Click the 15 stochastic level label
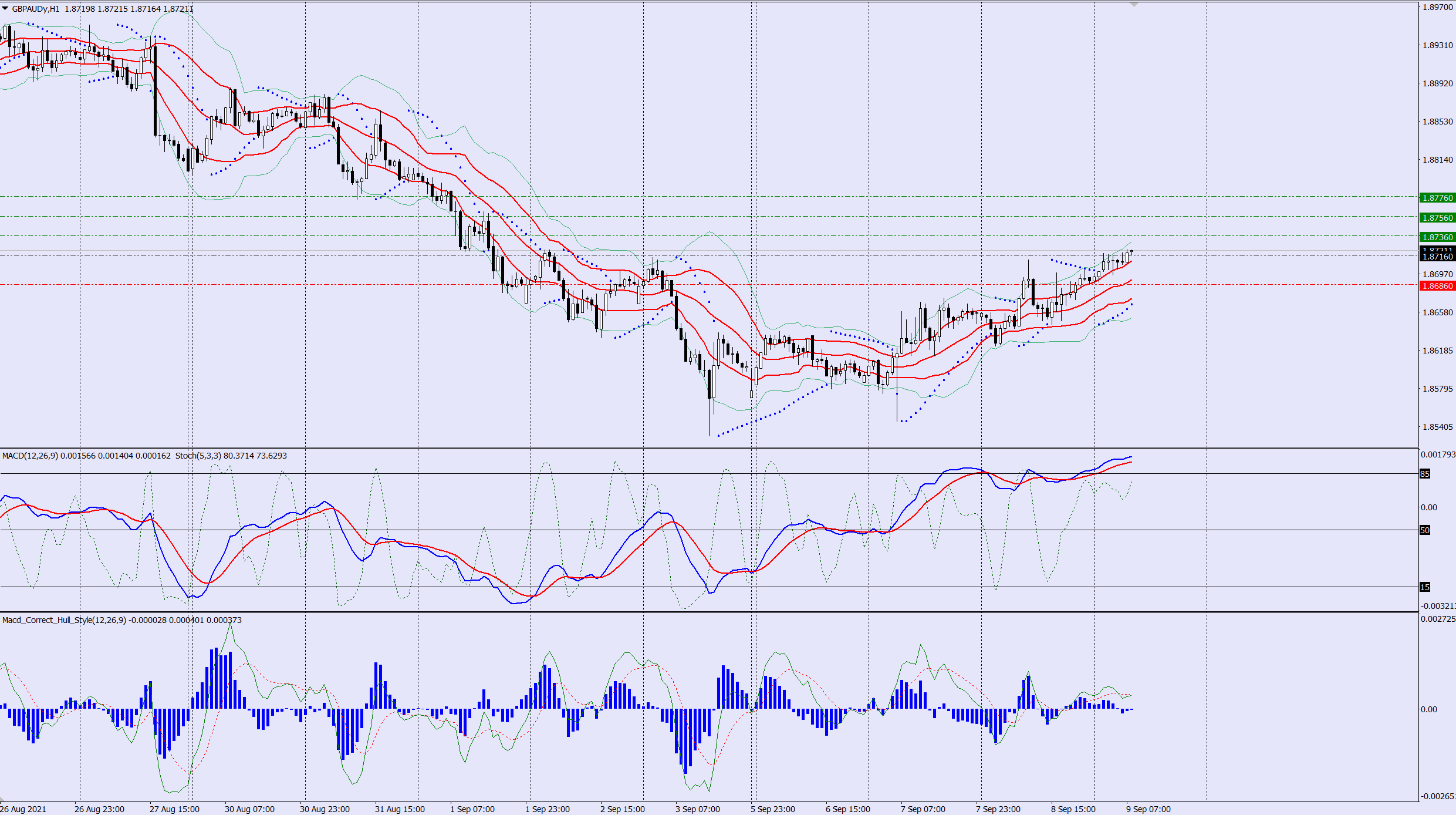1456x815 pixels. (x=1425, y=587)
